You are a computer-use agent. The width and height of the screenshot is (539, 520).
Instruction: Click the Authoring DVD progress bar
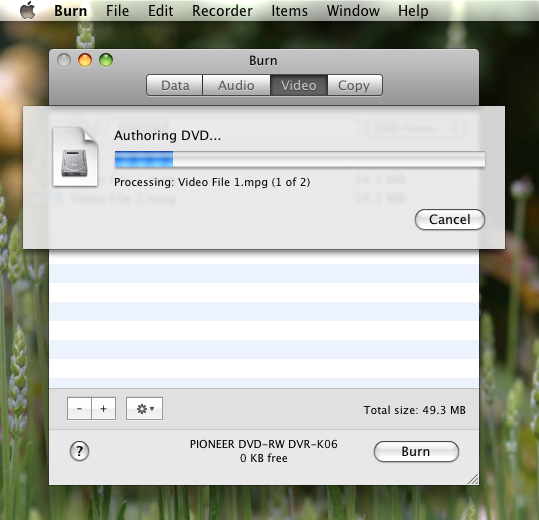click(300, 159)
